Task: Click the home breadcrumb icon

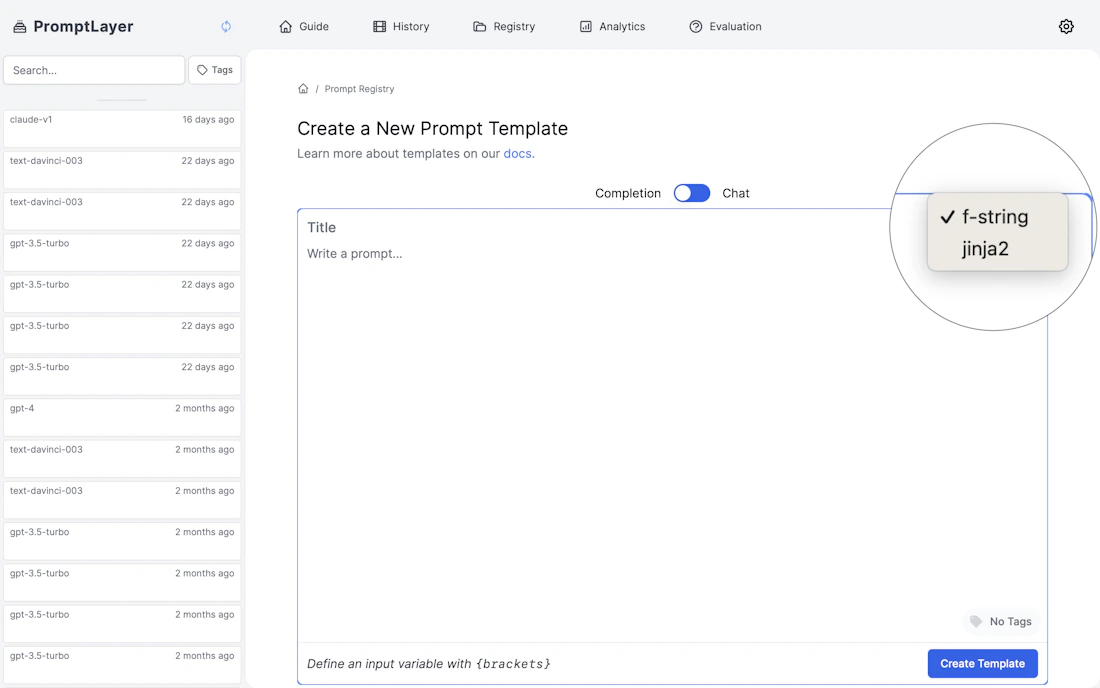Action: click(x=303, y=88)
